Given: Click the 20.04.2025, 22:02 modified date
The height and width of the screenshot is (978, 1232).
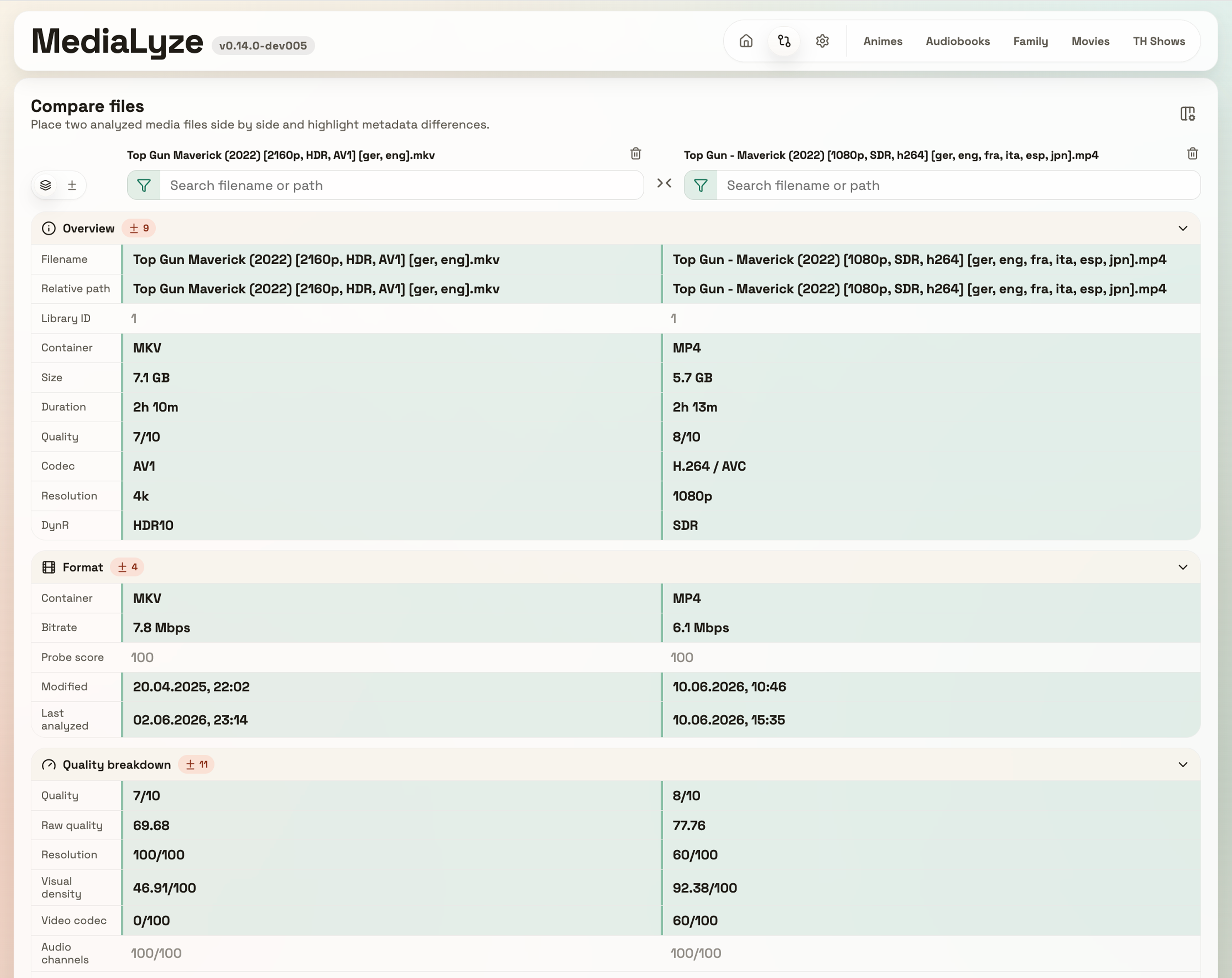Looking at the screenshot, I should [x=191, y=687].
